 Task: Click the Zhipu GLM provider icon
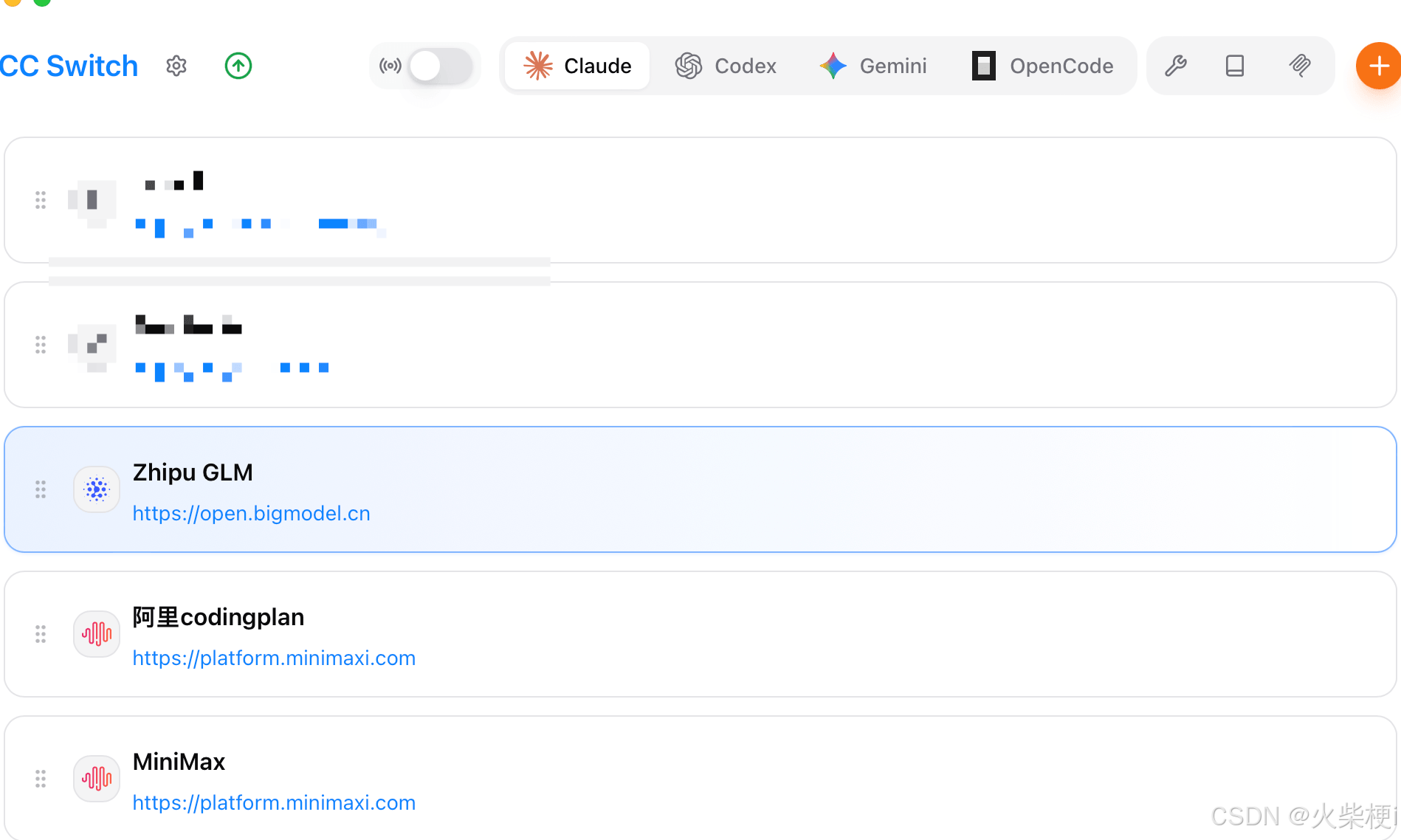[x=97, y=489]
